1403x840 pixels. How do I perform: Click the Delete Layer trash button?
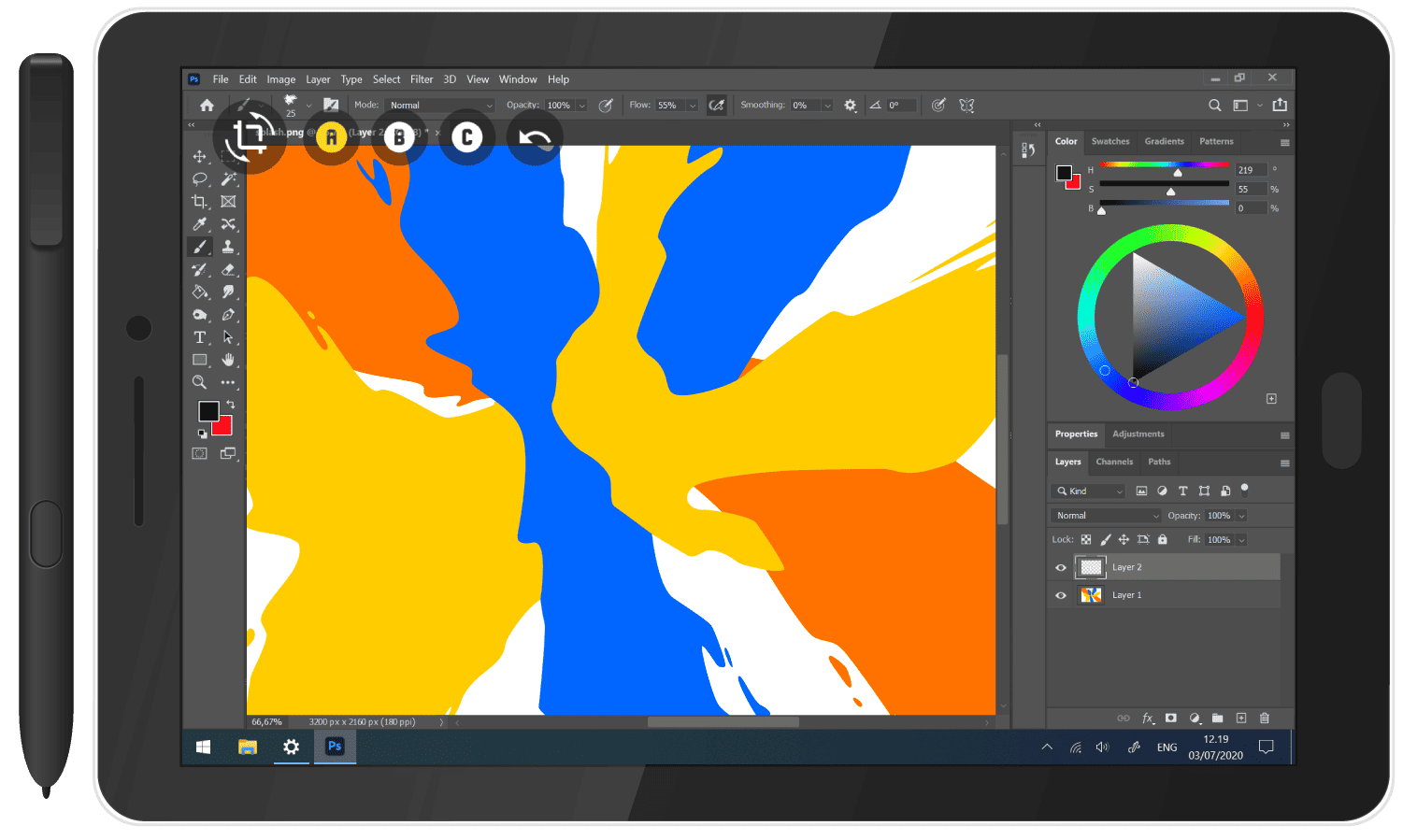[x=1265, y=719]
